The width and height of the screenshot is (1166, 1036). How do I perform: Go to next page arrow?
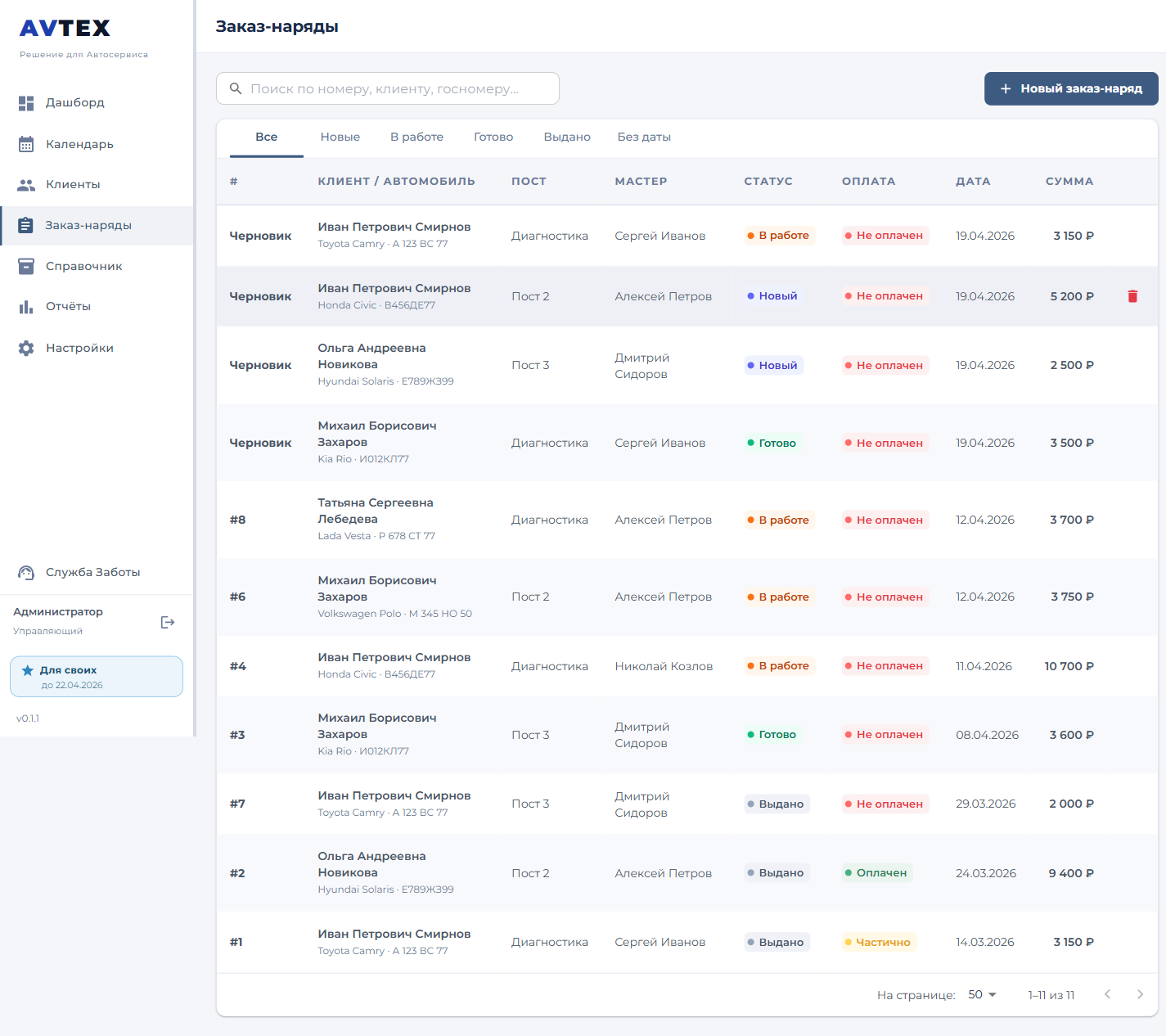(x=1140, y=994)
